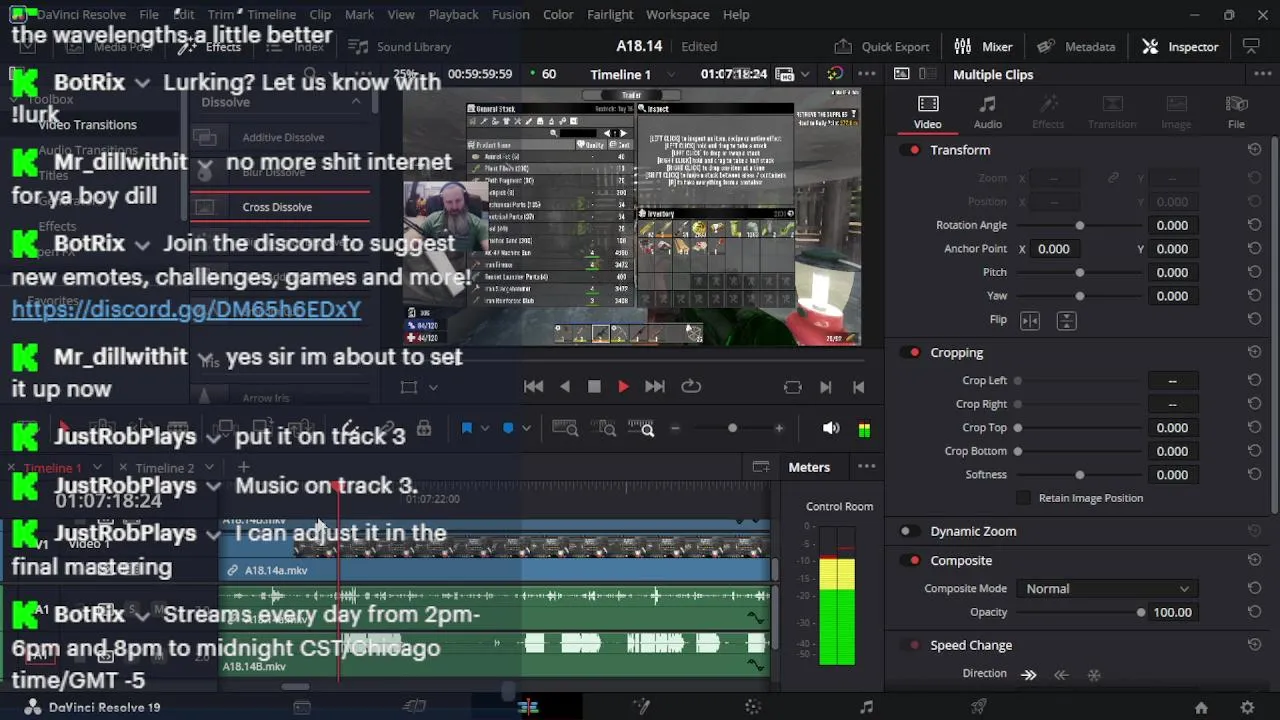This screenshot has width=1280, height=720.
Task: Toggle the Composite section switch
Action: pos(910,561)
